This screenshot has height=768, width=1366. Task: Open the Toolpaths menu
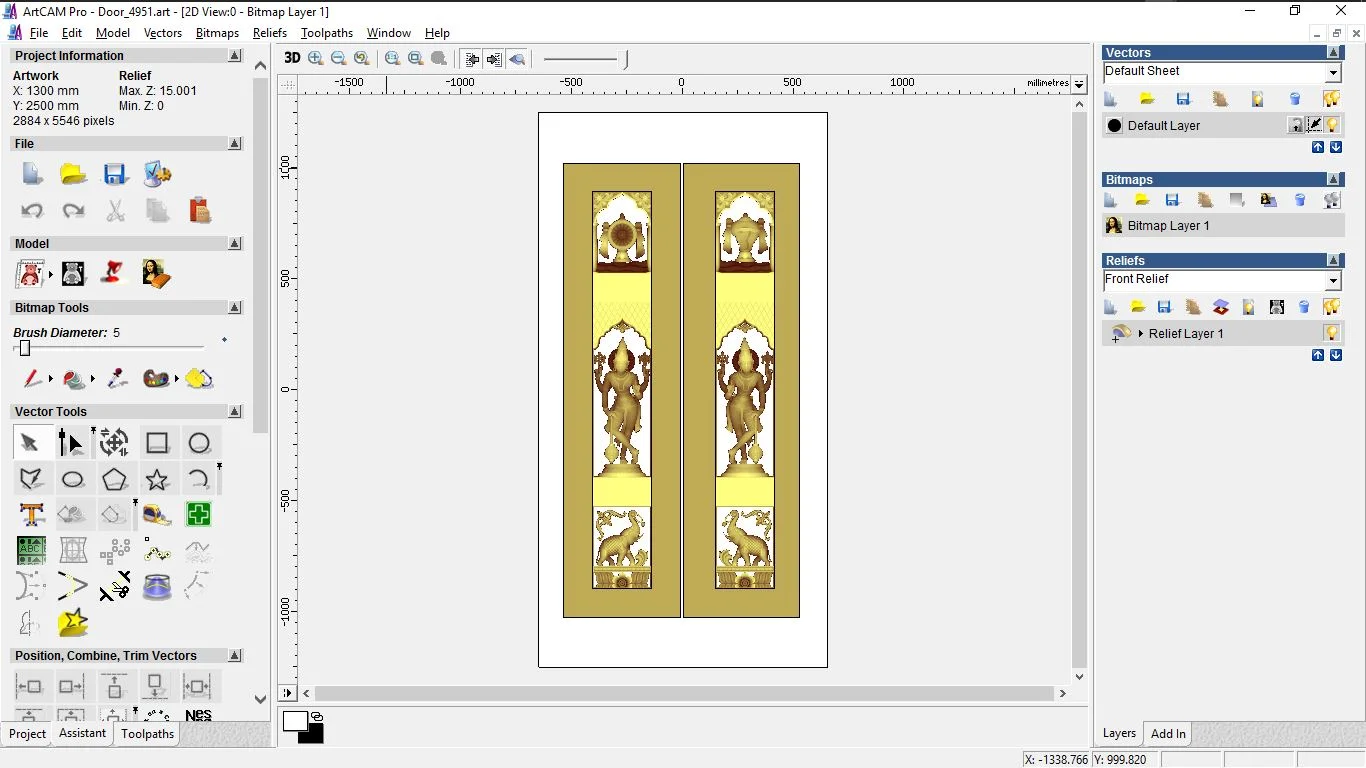327,33
